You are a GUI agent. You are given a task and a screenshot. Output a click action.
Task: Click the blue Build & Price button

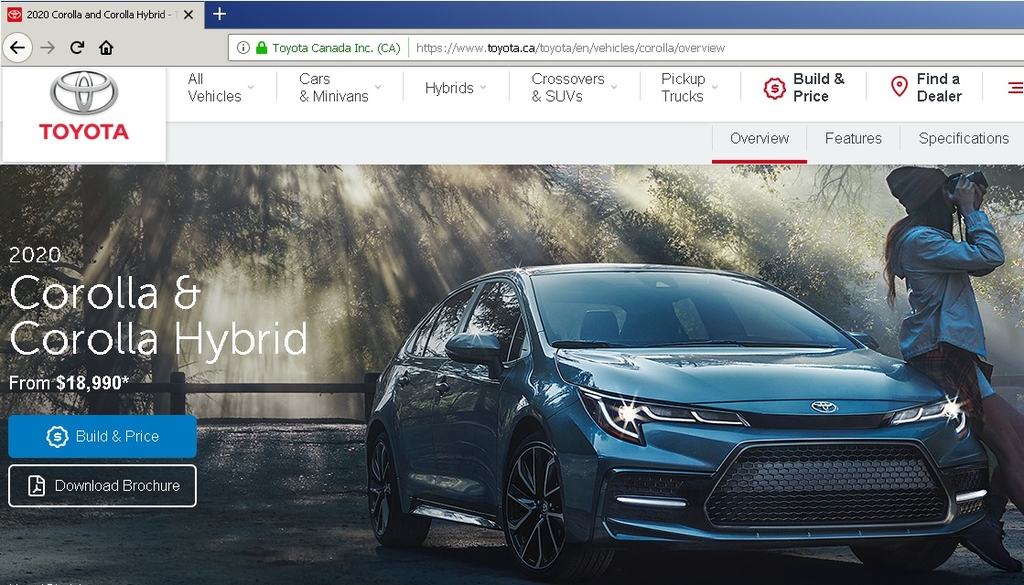pos(103,436)
